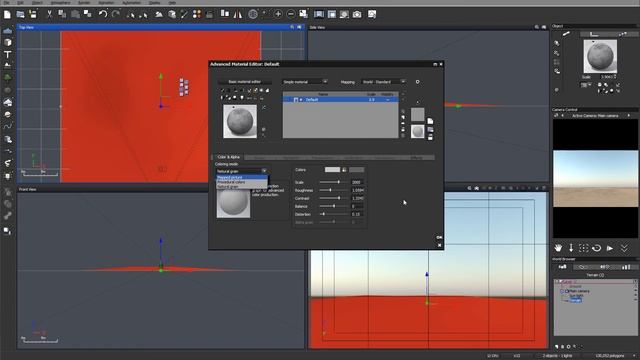The image size is (640, 360).
Task: Select Main camera in World Browser
Action: tap(580, 291)
